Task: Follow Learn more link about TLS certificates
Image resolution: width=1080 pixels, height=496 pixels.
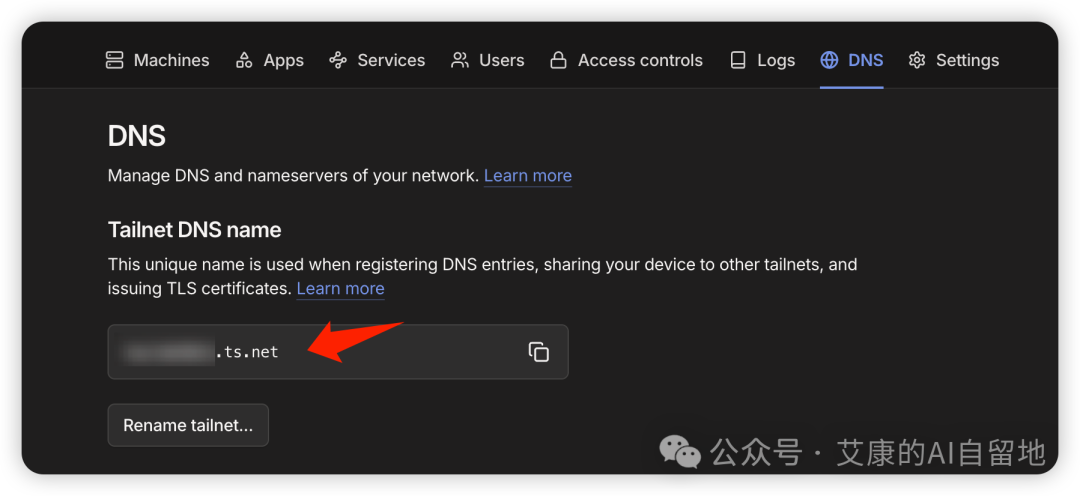Action: coord(340,288)
